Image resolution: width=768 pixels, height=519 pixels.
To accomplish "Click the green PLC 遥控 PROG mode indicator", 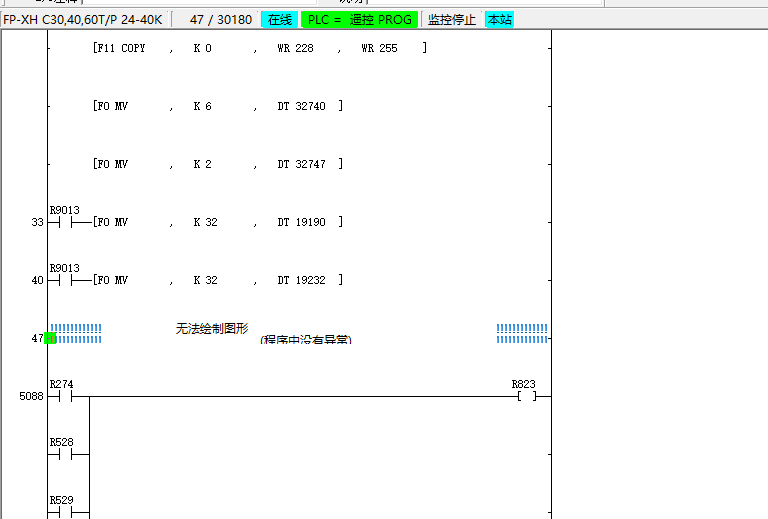I will (360, 19).
